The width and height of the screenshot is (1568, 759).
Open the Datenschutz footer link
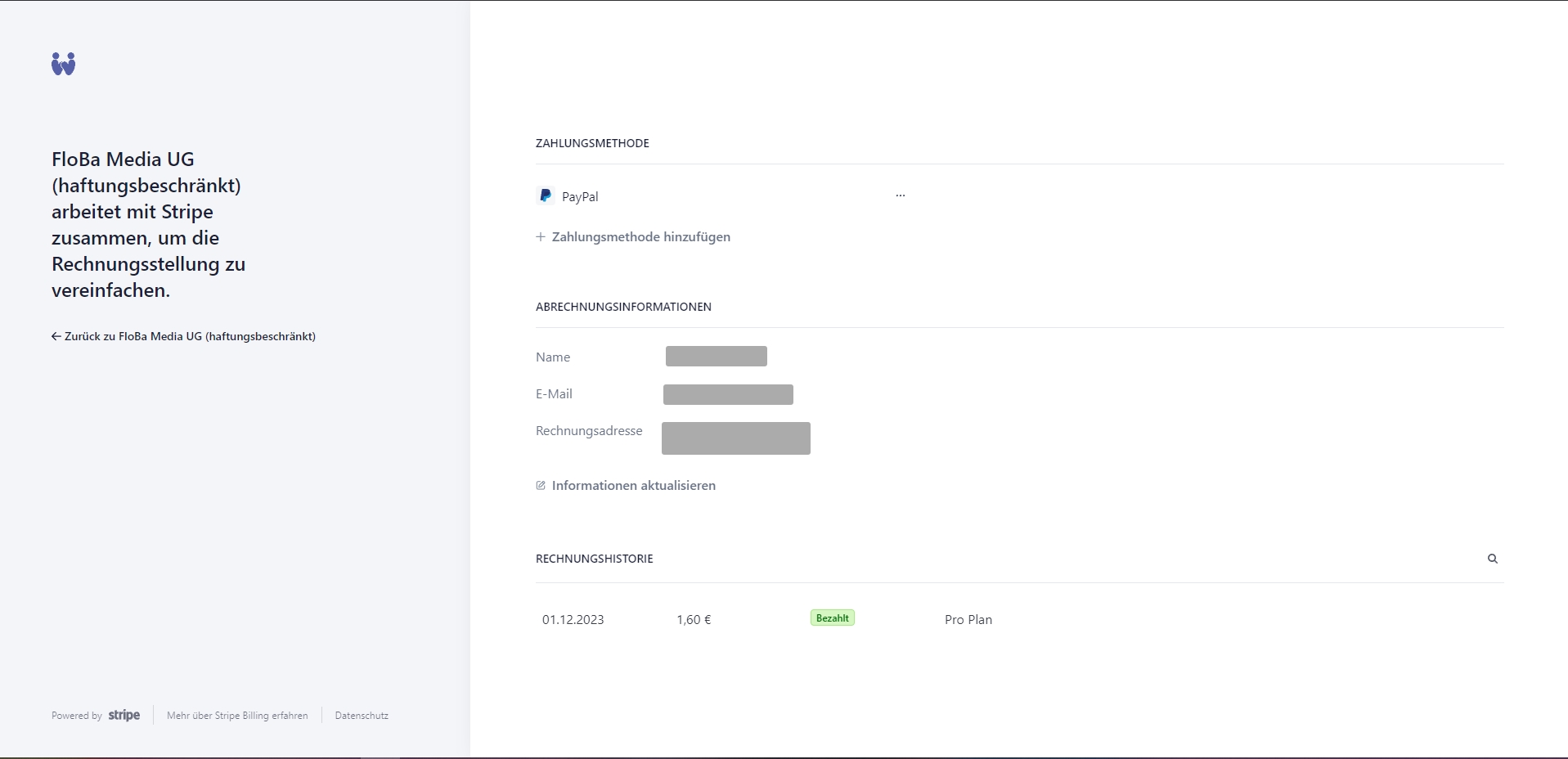click(362, 716)
